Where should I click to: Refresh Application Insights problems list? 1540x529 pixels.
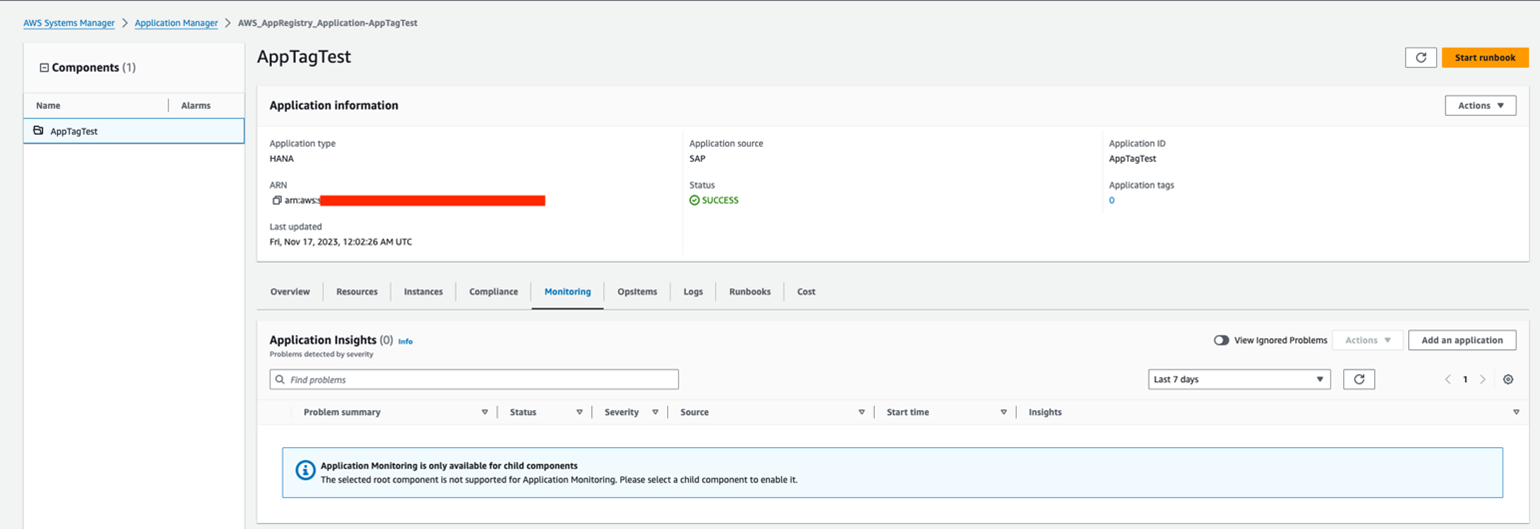coord(1359,379)
